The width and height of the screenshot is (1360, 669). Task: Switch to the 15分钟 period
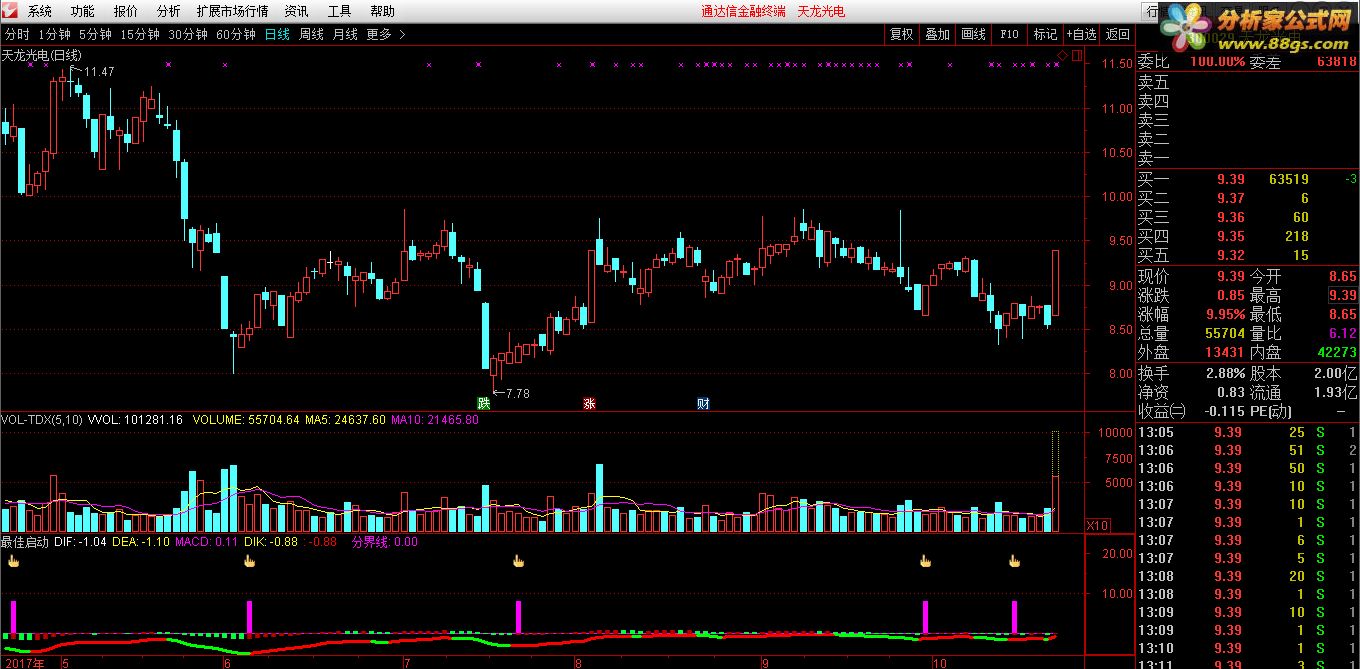(140, 34)
